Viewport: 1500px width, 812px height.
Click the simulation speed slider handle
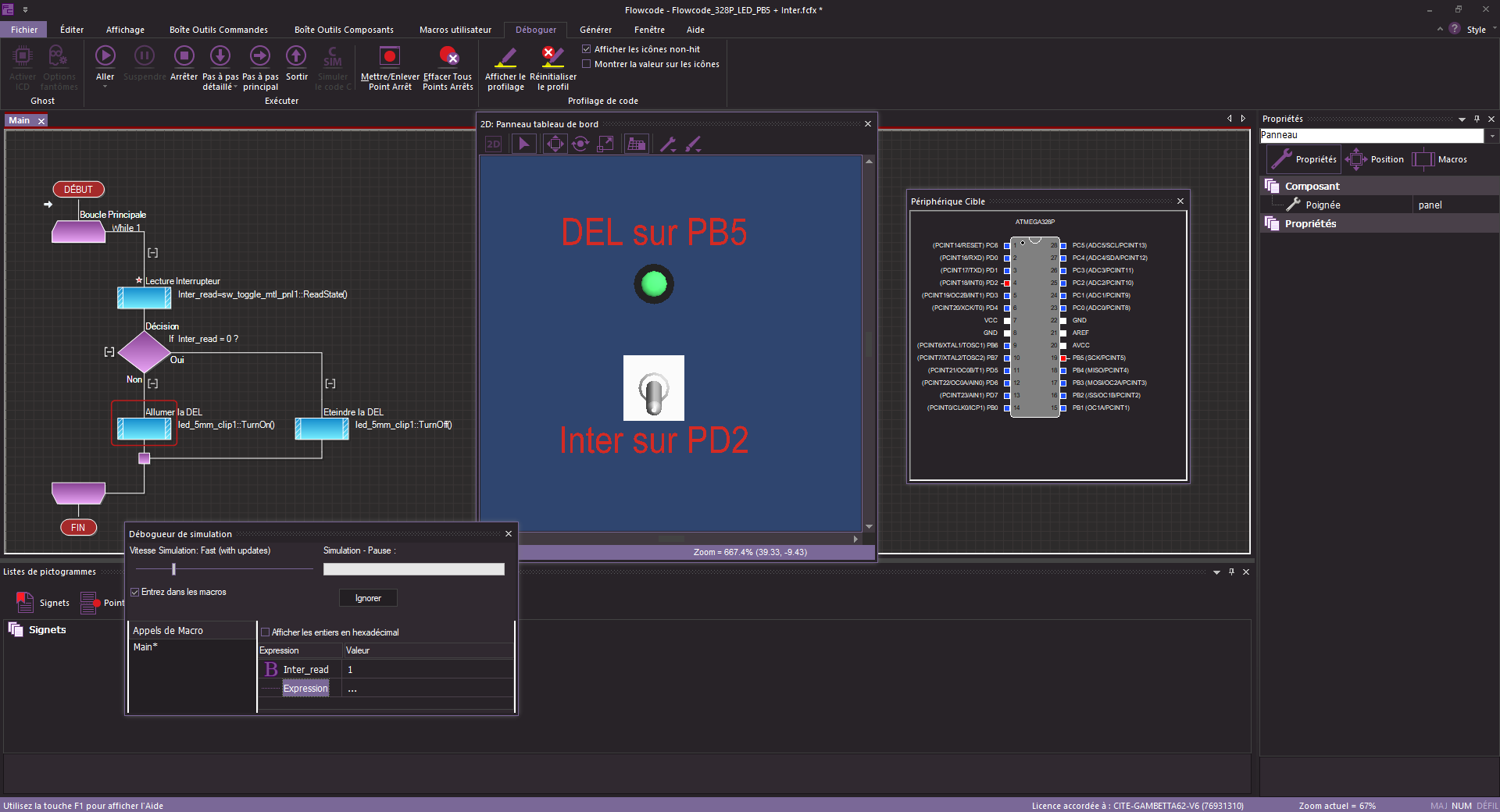[x=173, y=569]
